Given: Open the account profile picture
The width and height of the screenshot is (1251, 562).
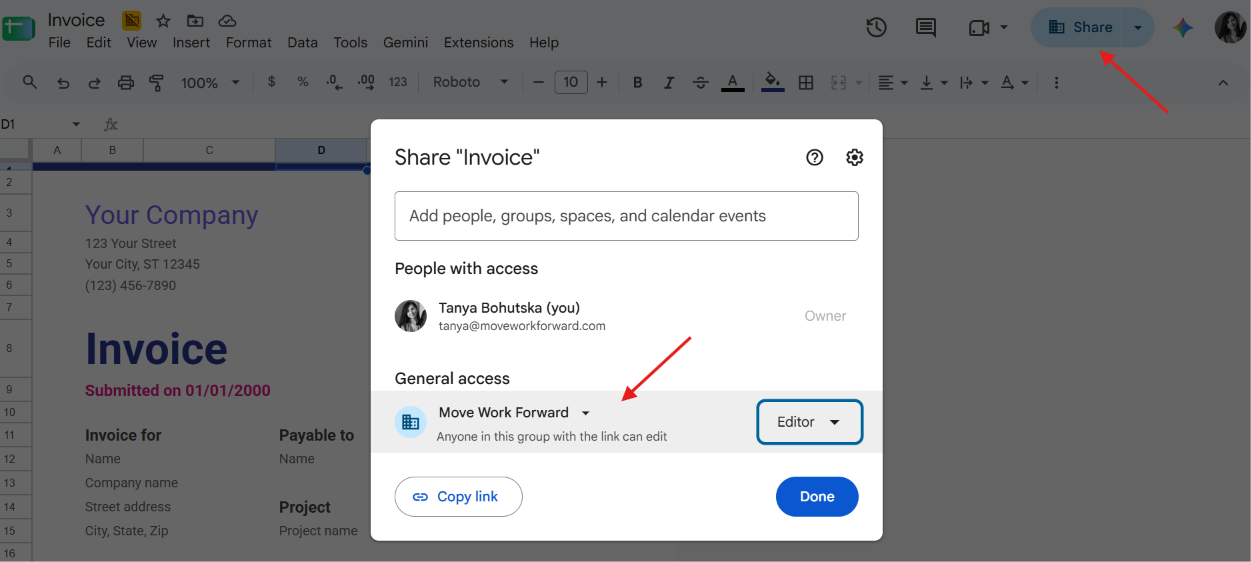Looking at the screenshot, I should [1230, 28].
